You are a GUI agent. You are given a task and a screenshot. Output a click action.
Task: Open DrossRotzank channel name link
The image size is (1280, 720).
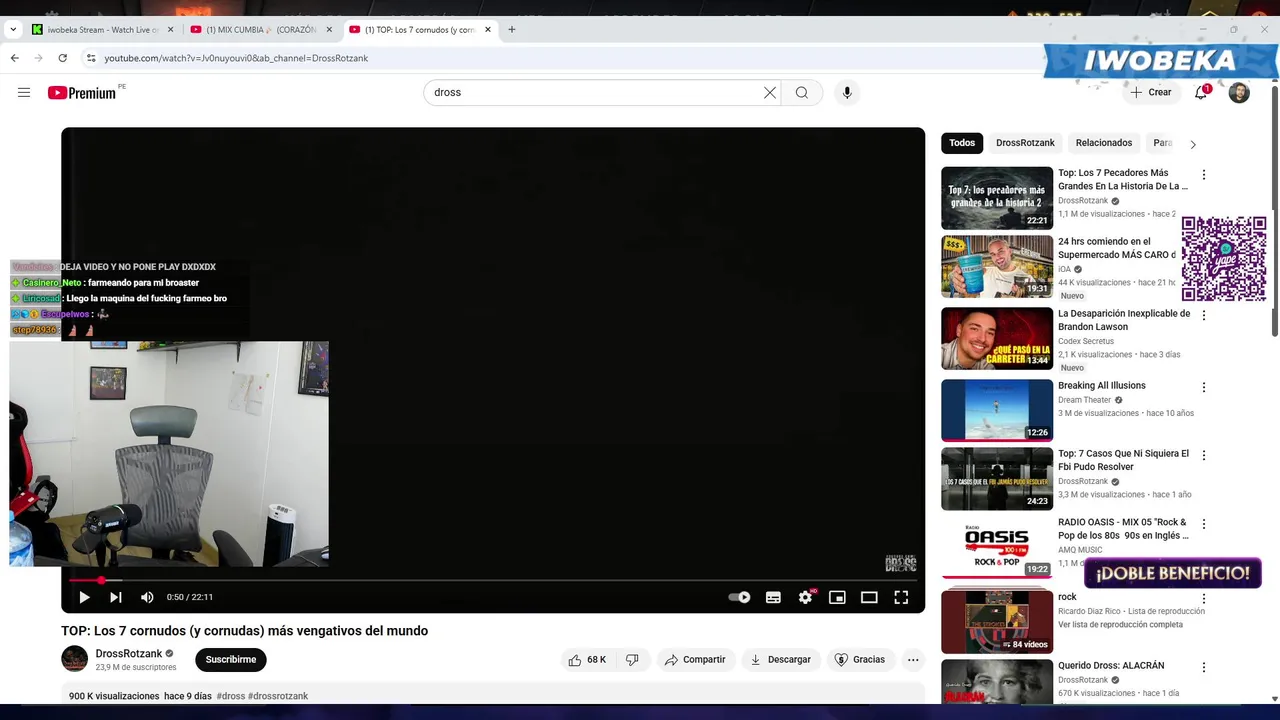click(x=129, y=654)
